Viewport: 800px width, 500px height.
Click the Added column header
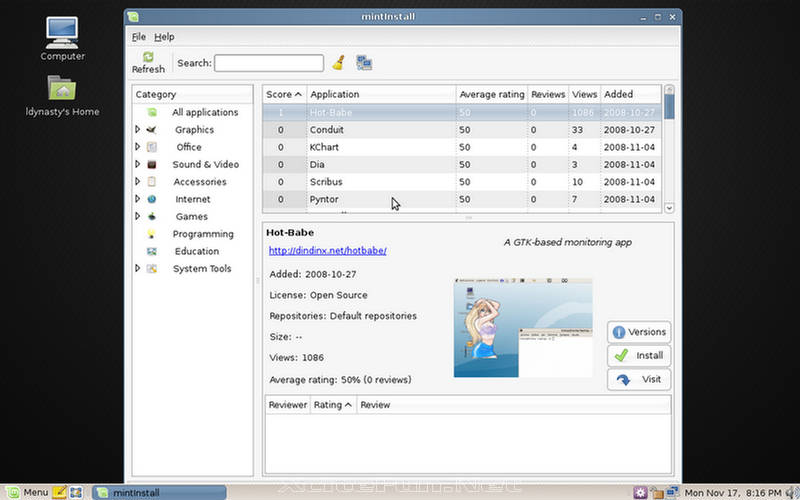(631, 94)
